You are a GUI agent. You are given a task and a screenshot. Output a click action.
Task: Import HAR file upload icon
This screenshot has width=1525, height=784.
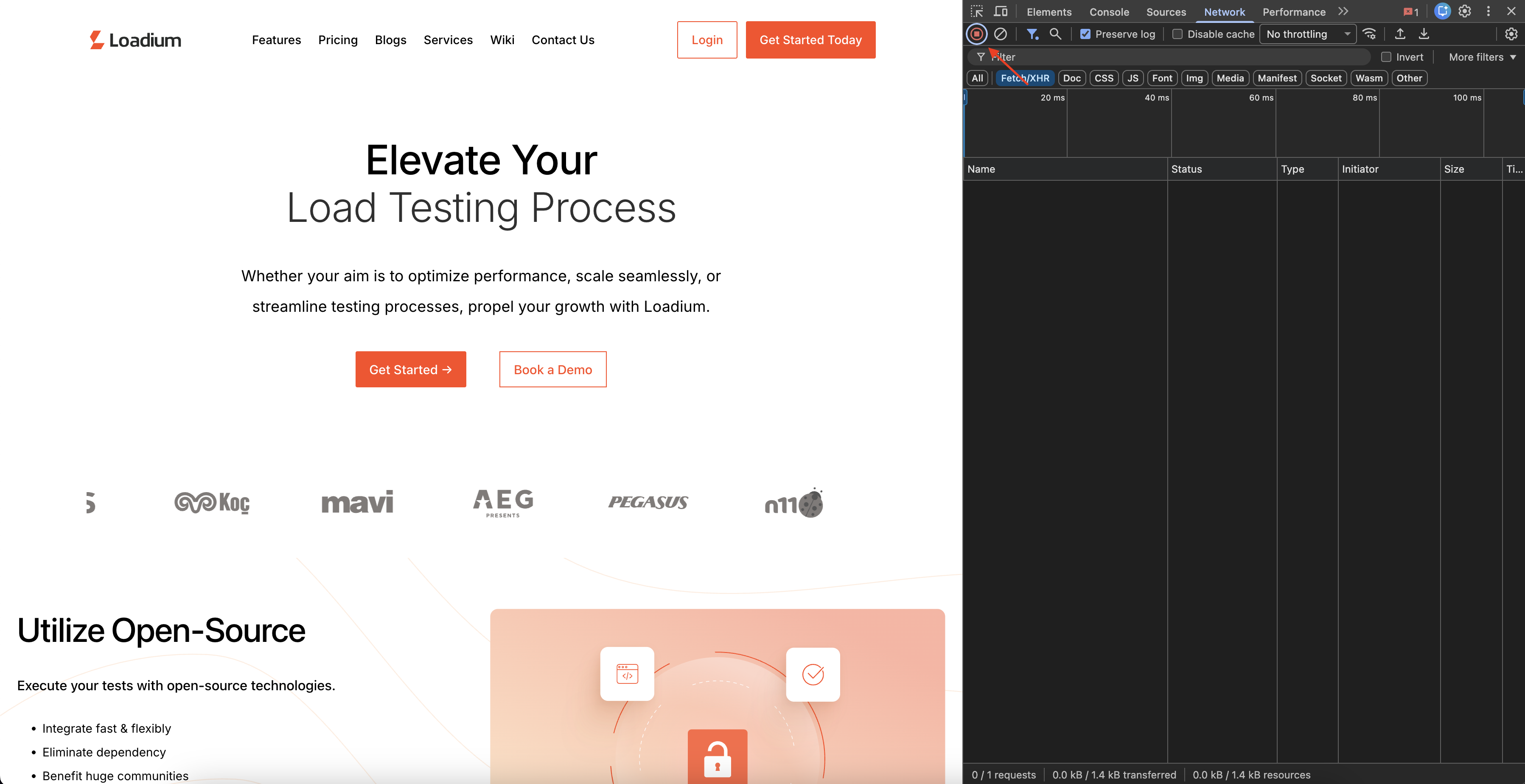(x=1400, y=34)
